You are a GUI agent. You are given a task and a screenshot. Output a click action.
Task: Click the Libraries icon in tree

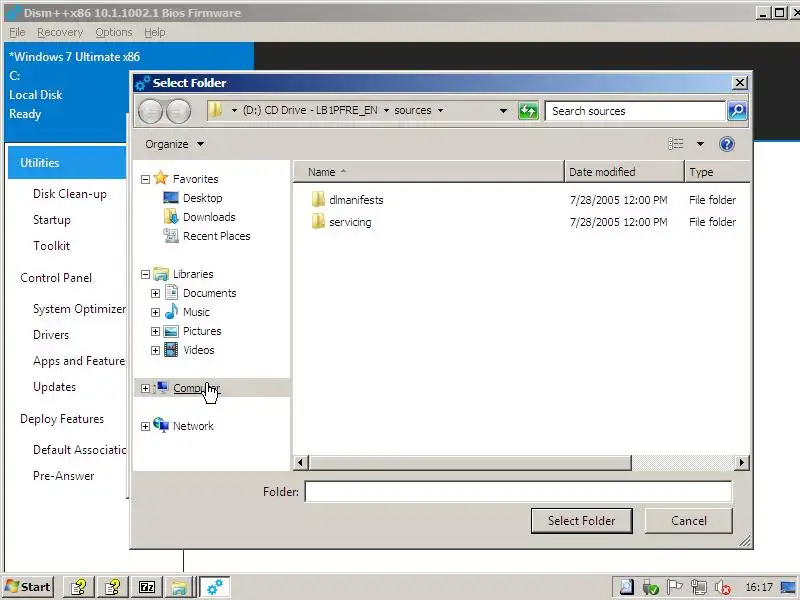point(161,274)
